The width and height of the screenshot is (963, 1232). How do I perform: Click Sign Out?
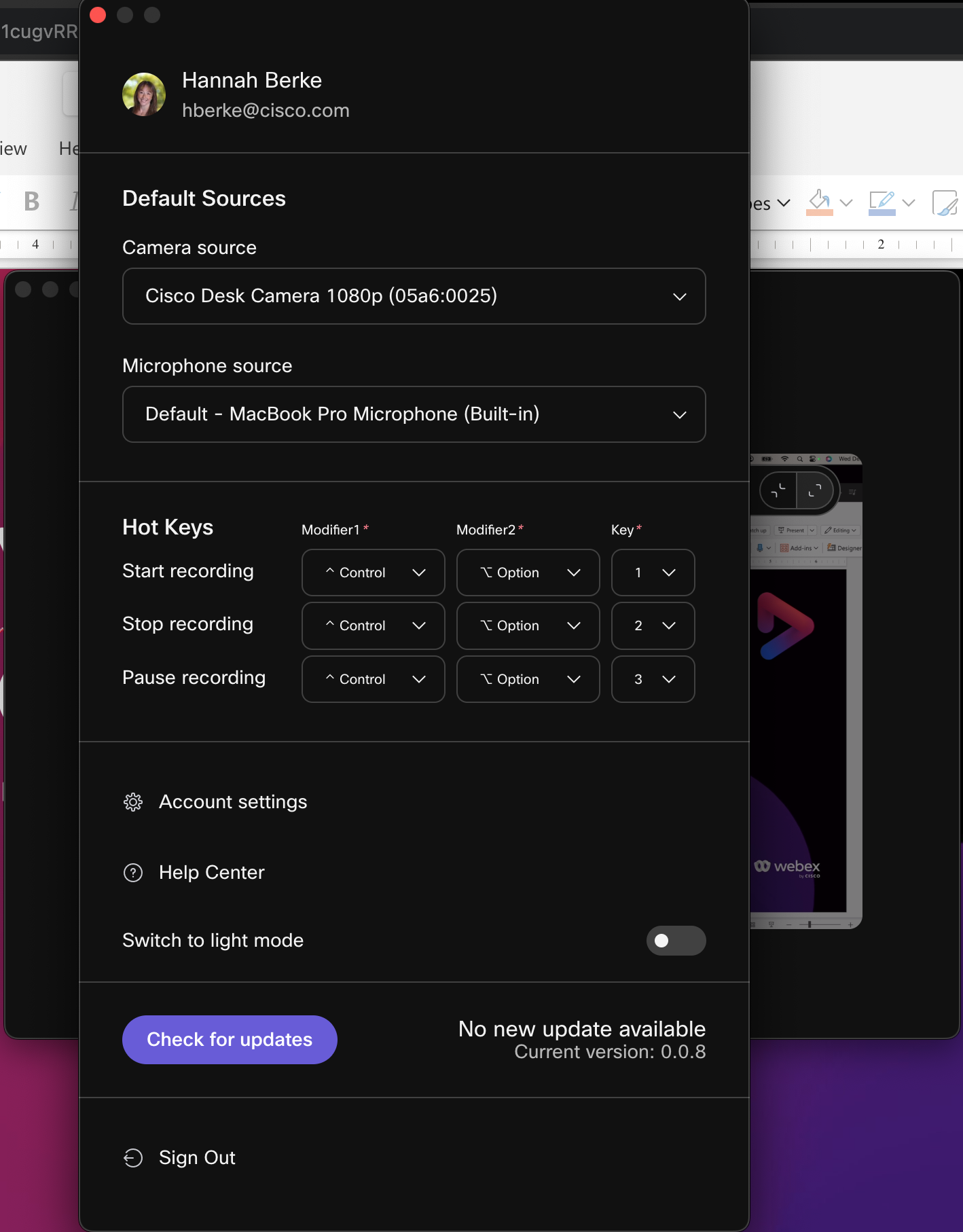point(179,1158)
